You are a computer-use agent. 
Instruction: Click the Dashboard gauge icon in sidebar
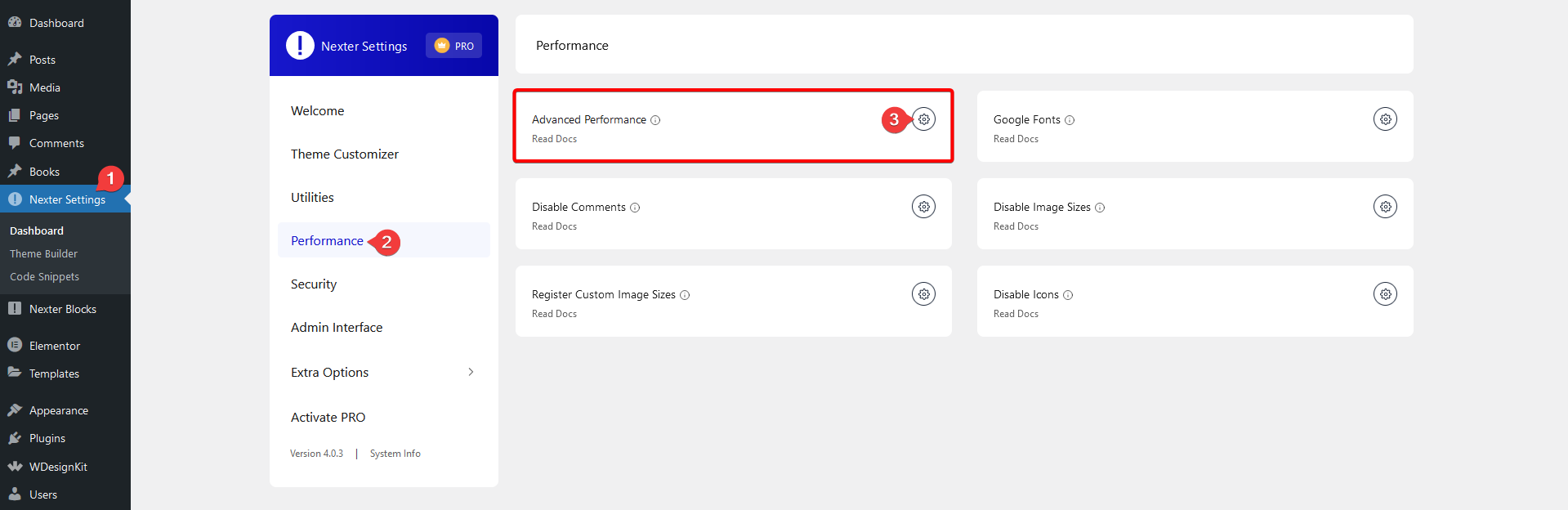[x=15, y=23]
